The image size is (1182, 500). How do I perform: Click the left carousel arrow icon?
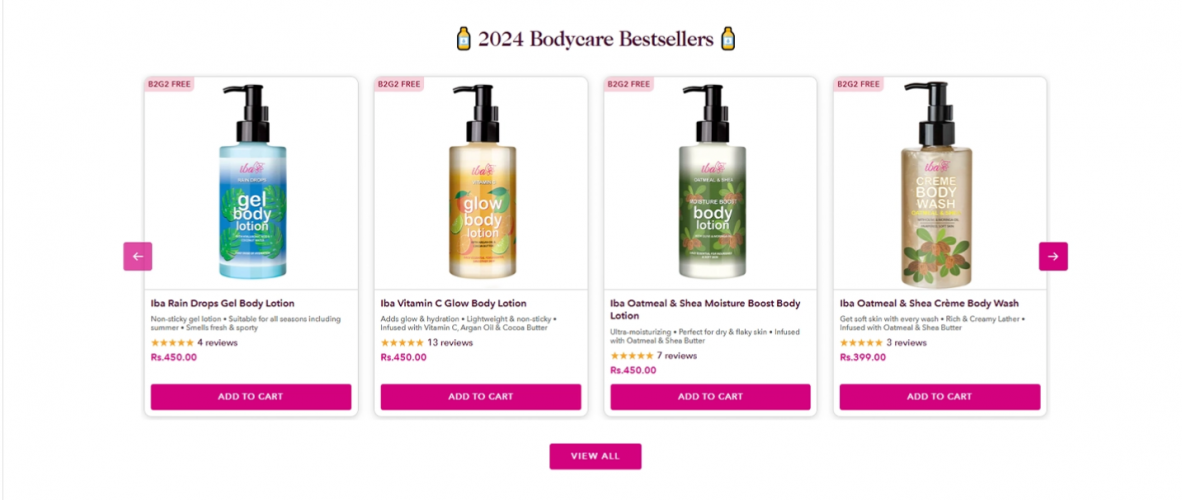pos(138,256)
